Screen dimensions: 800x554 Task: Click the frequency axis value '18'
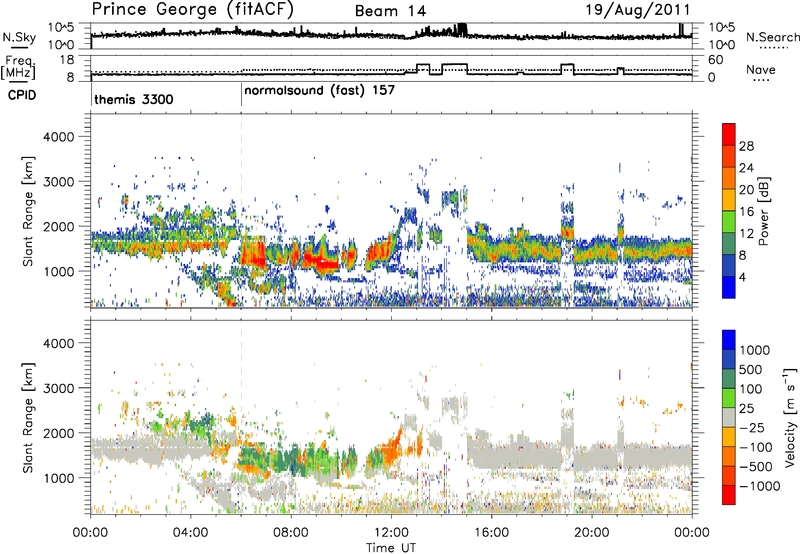[66, 60]
